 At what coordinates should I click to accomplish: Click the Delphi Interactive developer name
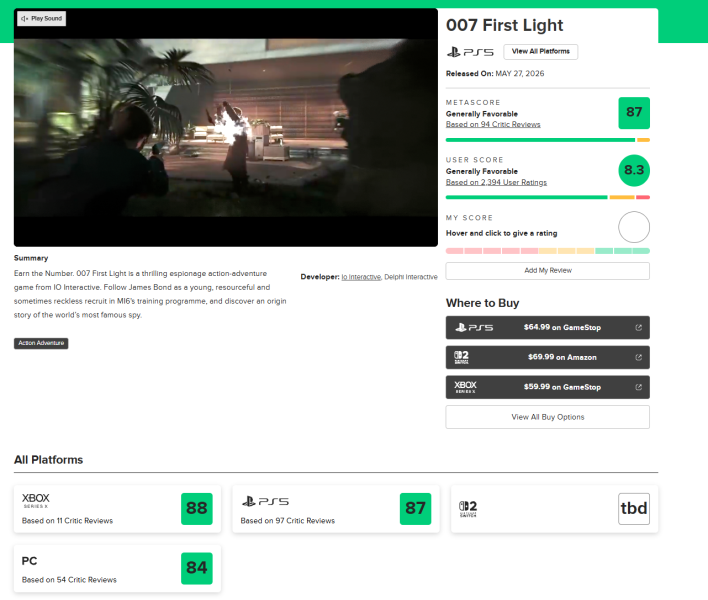click(x=410, y=277)
